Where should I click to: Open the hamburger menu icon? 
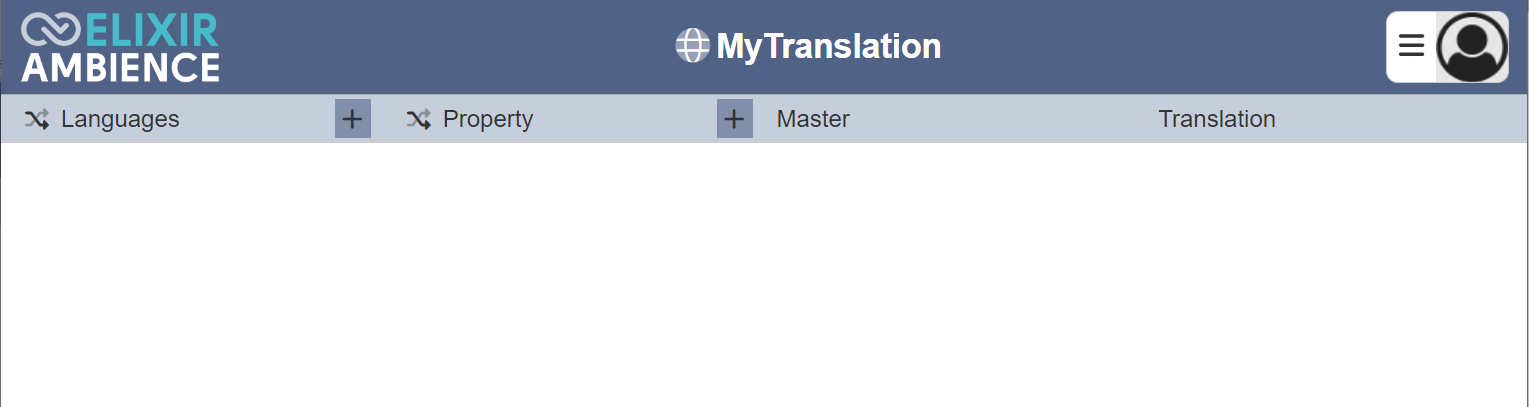tap(1411, 46)
